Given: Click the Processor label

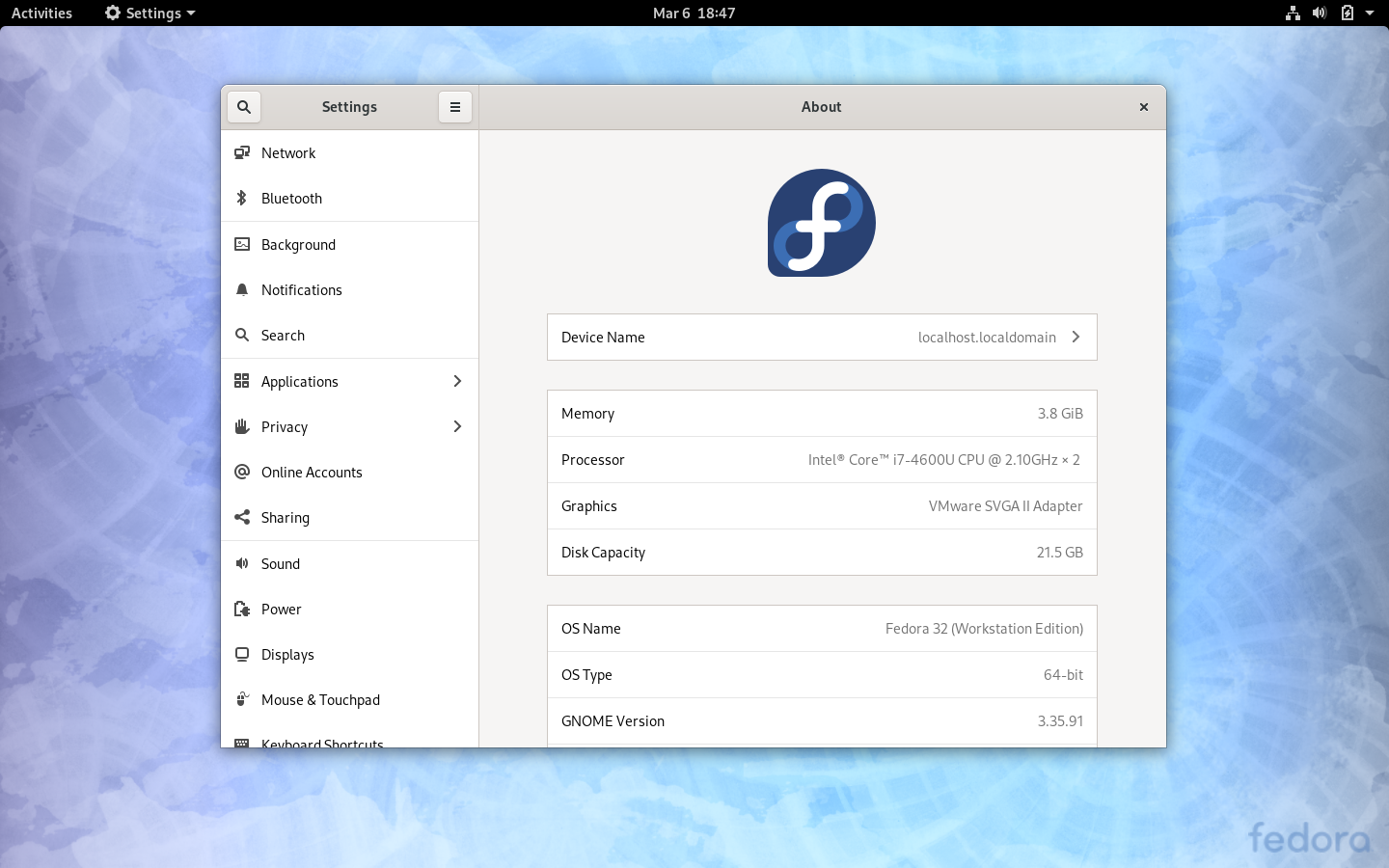Looking at the screenshot, I should coord(593,460).
